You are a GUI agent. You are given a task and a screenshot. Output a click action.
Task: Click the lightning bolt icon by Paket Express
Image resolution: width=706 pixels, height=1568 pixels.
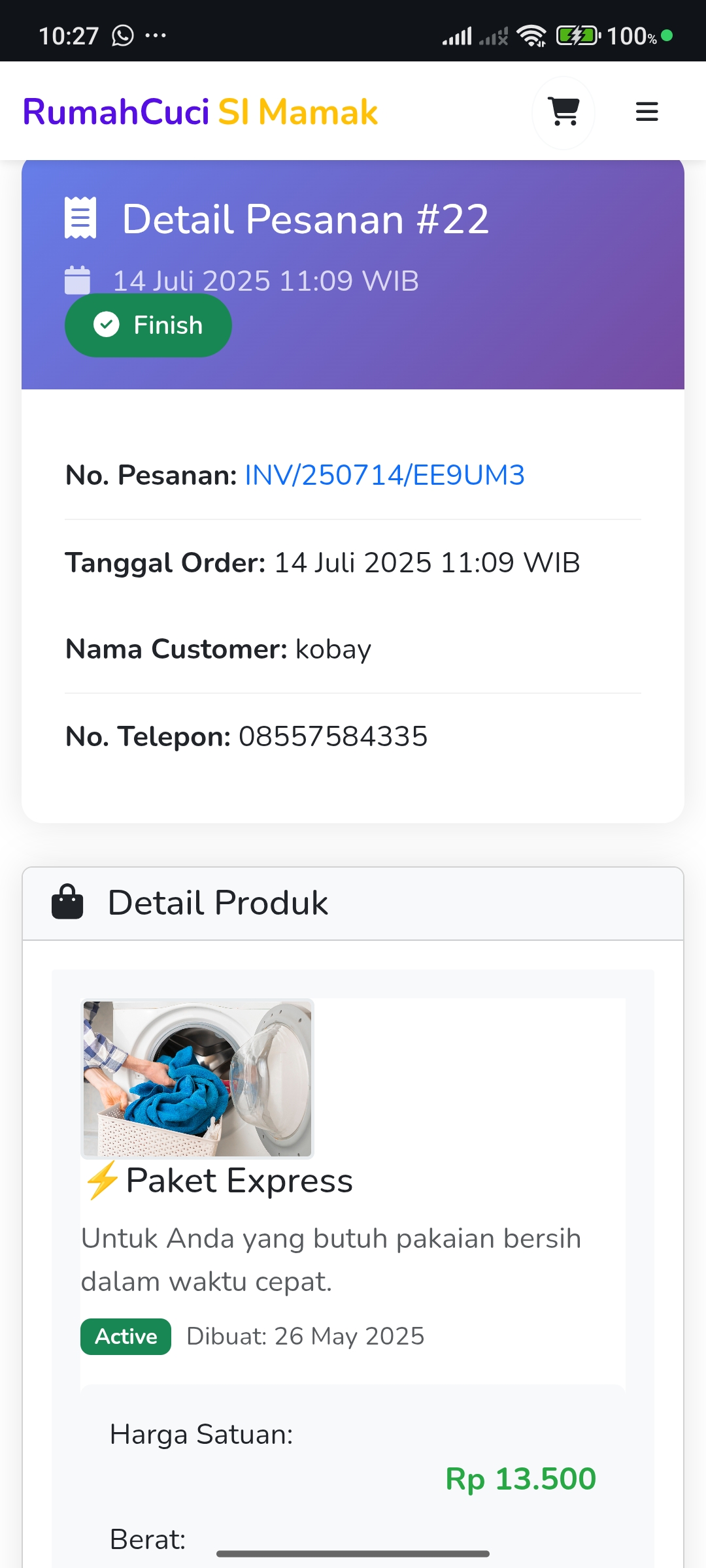pyautogui.click(x=102, y=1181)
